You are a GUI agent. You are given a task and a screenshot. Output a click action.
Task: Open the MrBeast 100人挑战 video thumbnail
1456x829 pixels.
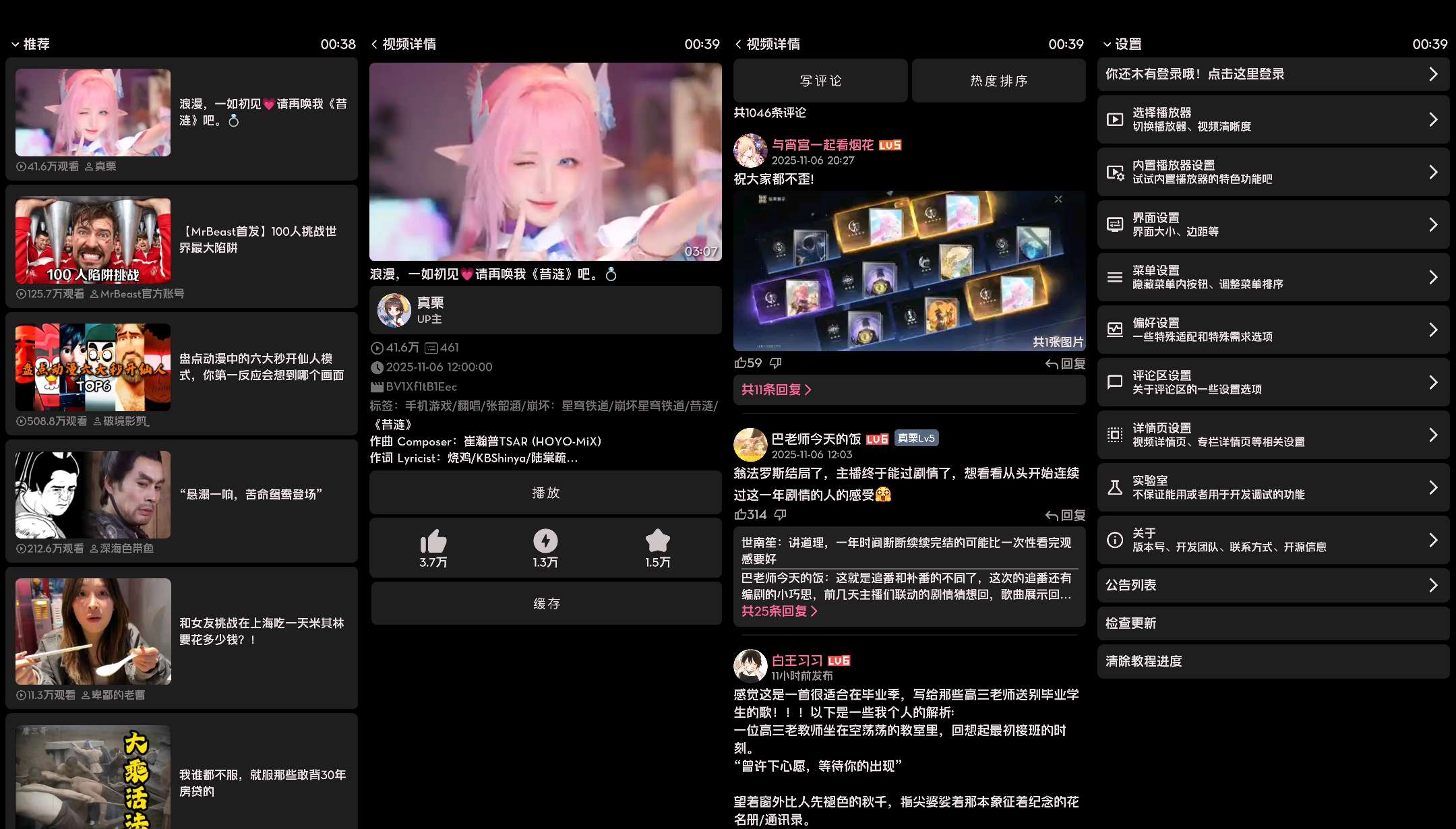93,240
